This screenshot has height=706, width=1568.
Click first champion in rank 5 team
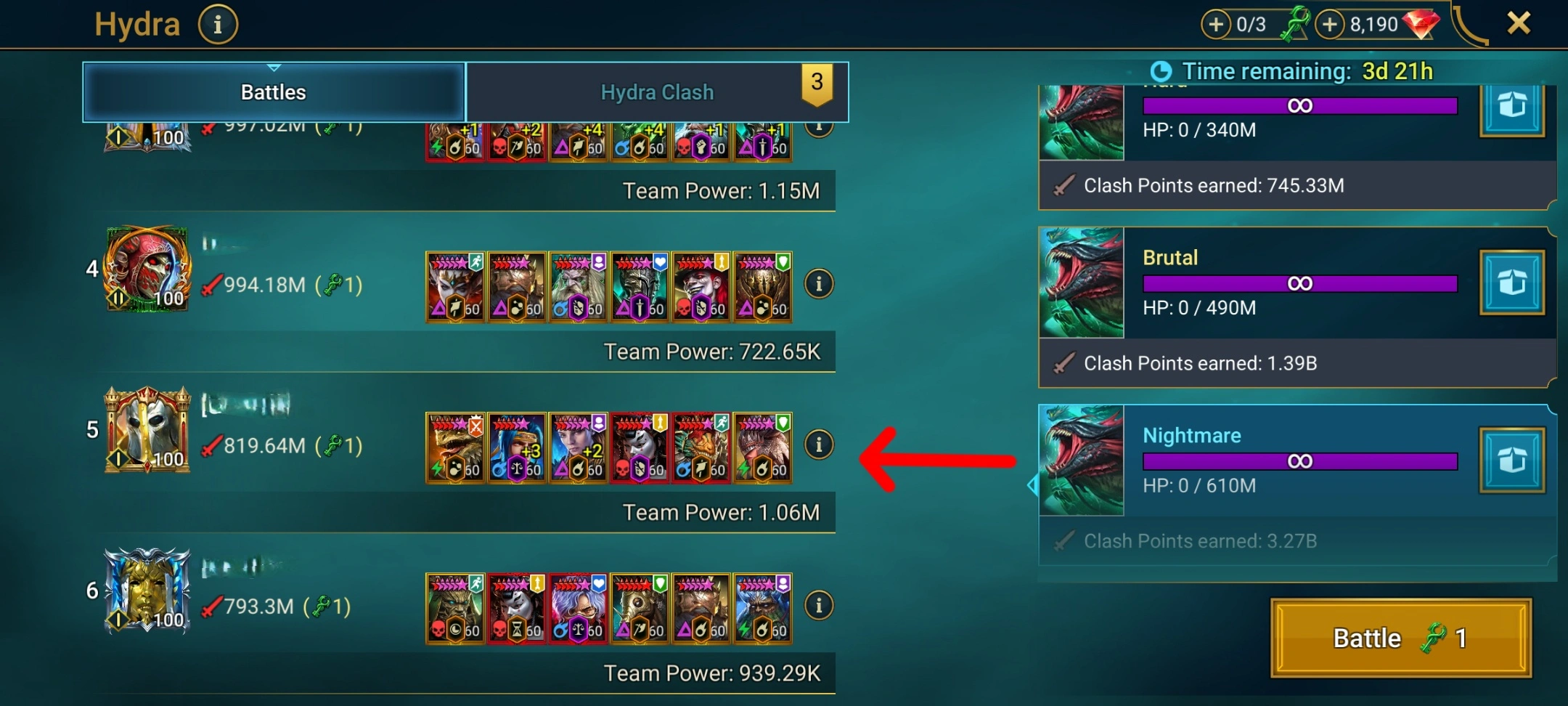[x=455, y=448]
